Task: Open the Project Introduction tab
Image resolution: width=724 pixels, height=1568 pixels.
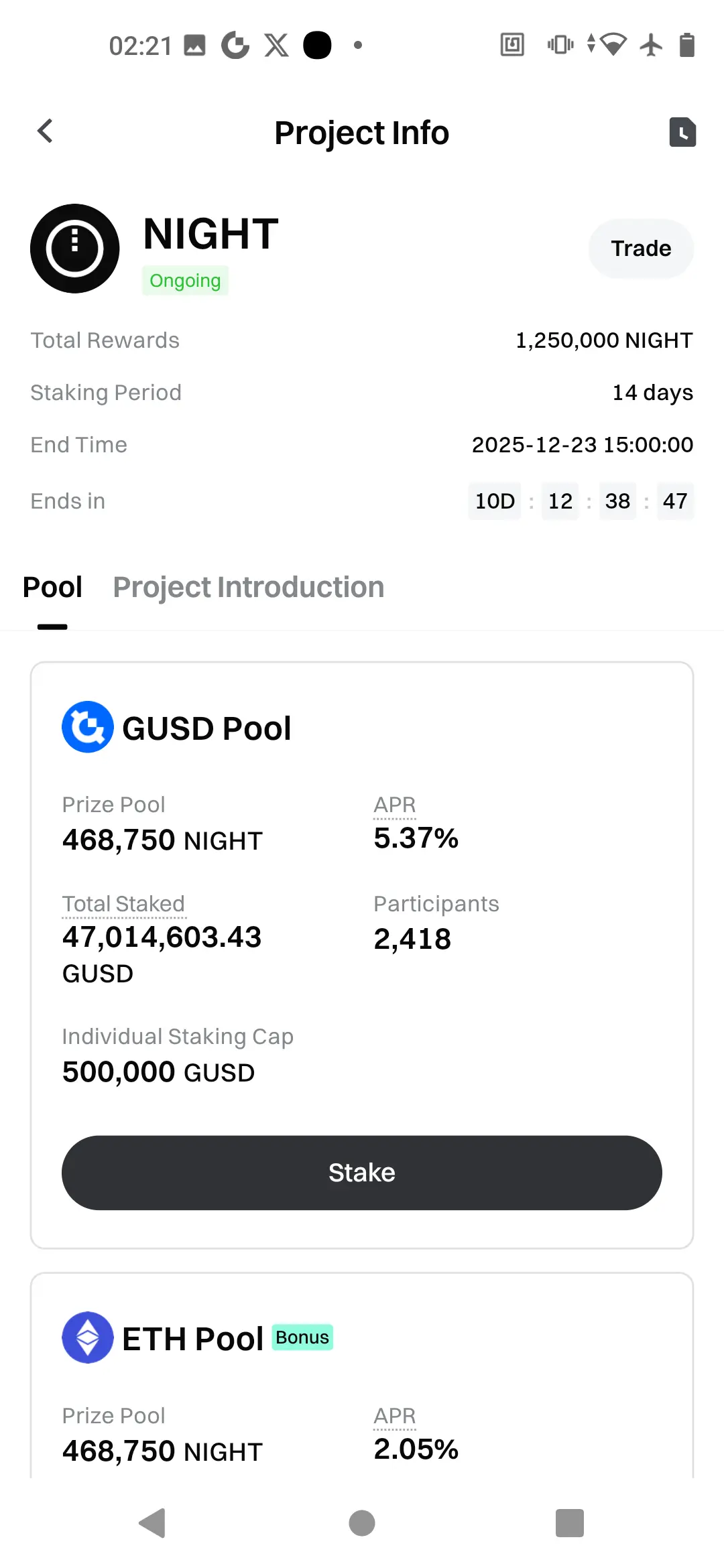Action: [248, 588]
